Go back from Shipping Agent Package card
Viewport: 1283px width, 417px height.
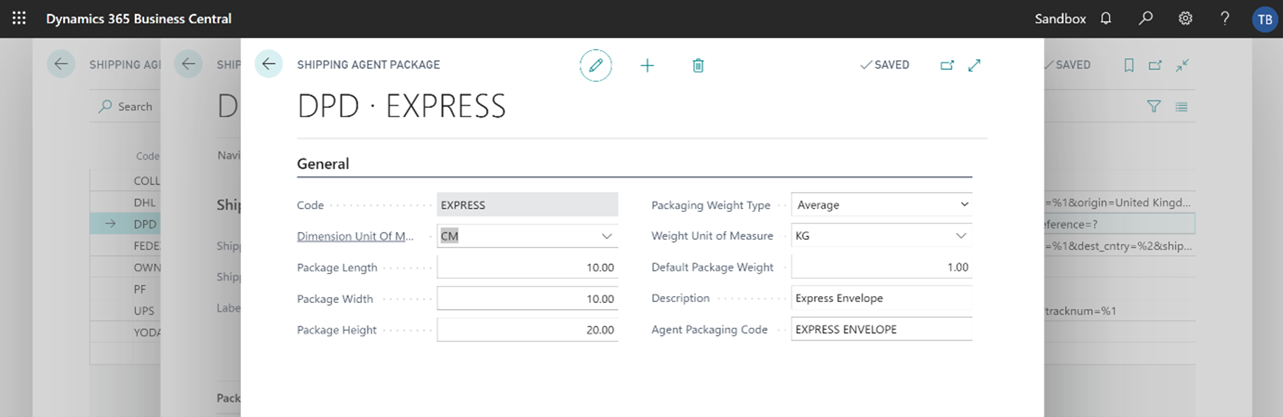tap(269, 64)
